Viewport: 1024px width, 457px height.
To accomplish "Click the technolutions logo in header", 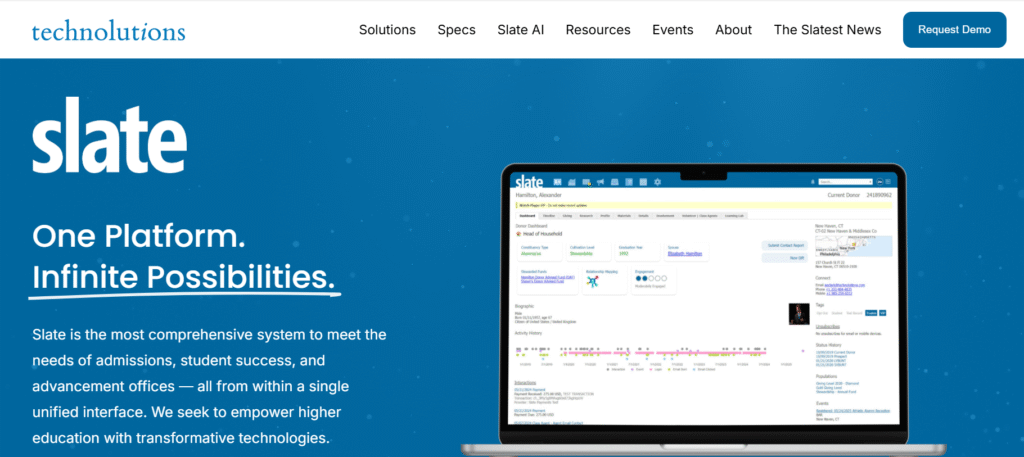I will point(108,30).
